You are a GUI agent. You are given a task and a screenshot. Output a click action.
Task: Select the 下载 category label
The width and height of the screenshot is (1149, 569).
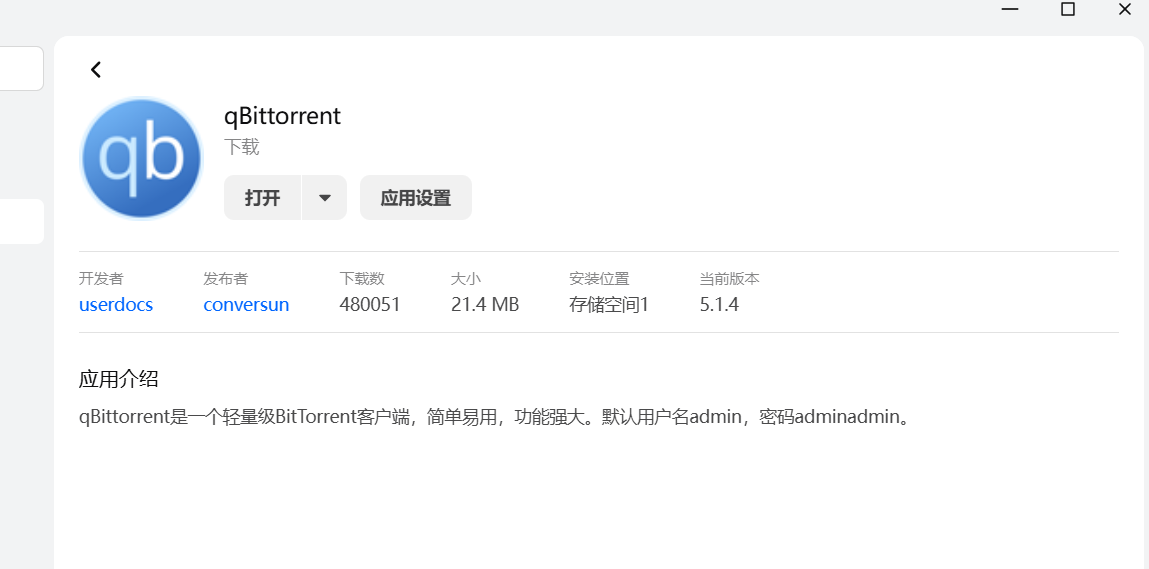[x=241, y=147]
